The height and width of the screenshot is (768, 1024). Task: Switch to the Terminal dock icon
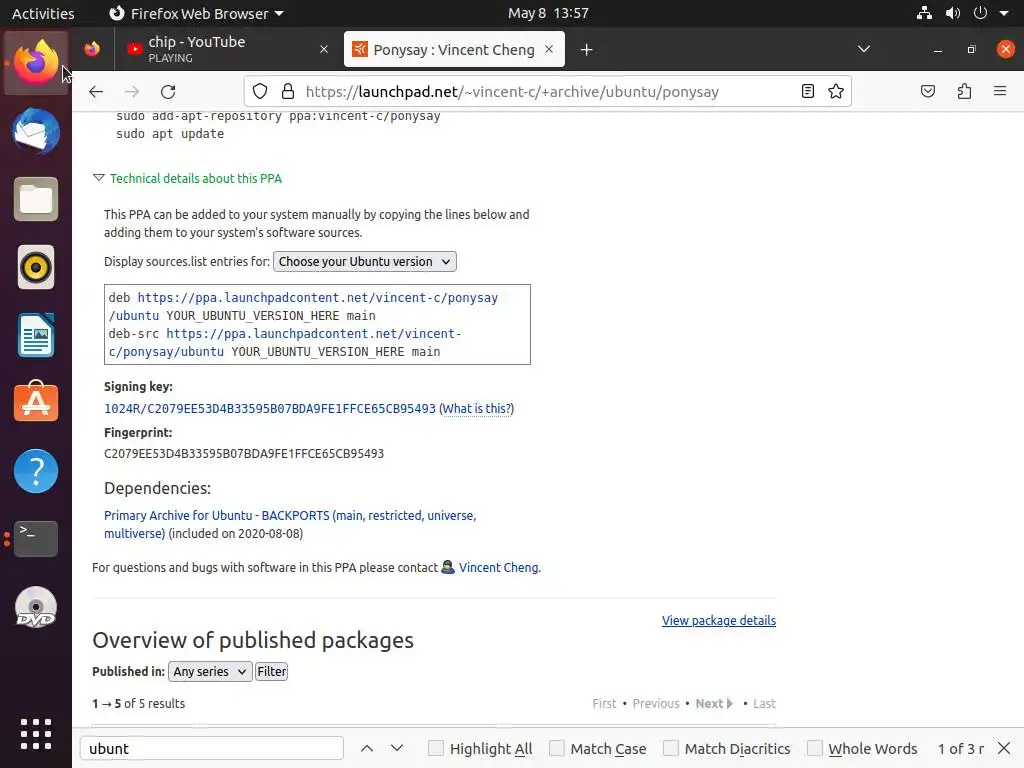tap(36, 539)
